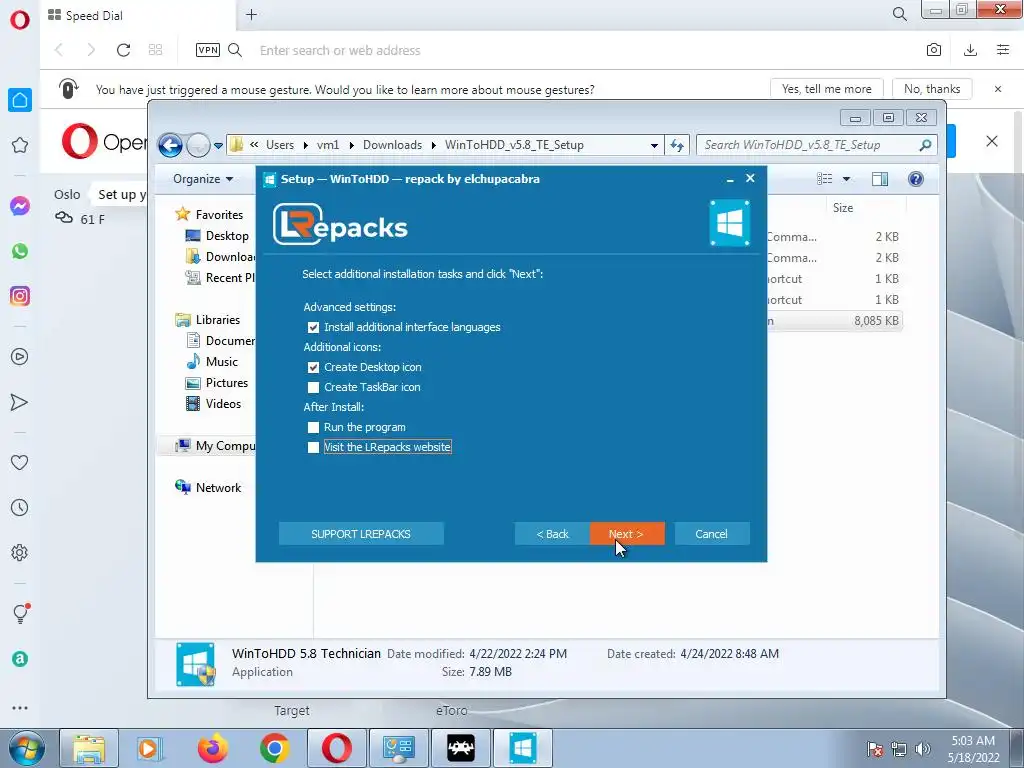This screenshot has height=768, width=1024.
Task: Select Pictures library in Explorer
Action: [x=227, y=383]
